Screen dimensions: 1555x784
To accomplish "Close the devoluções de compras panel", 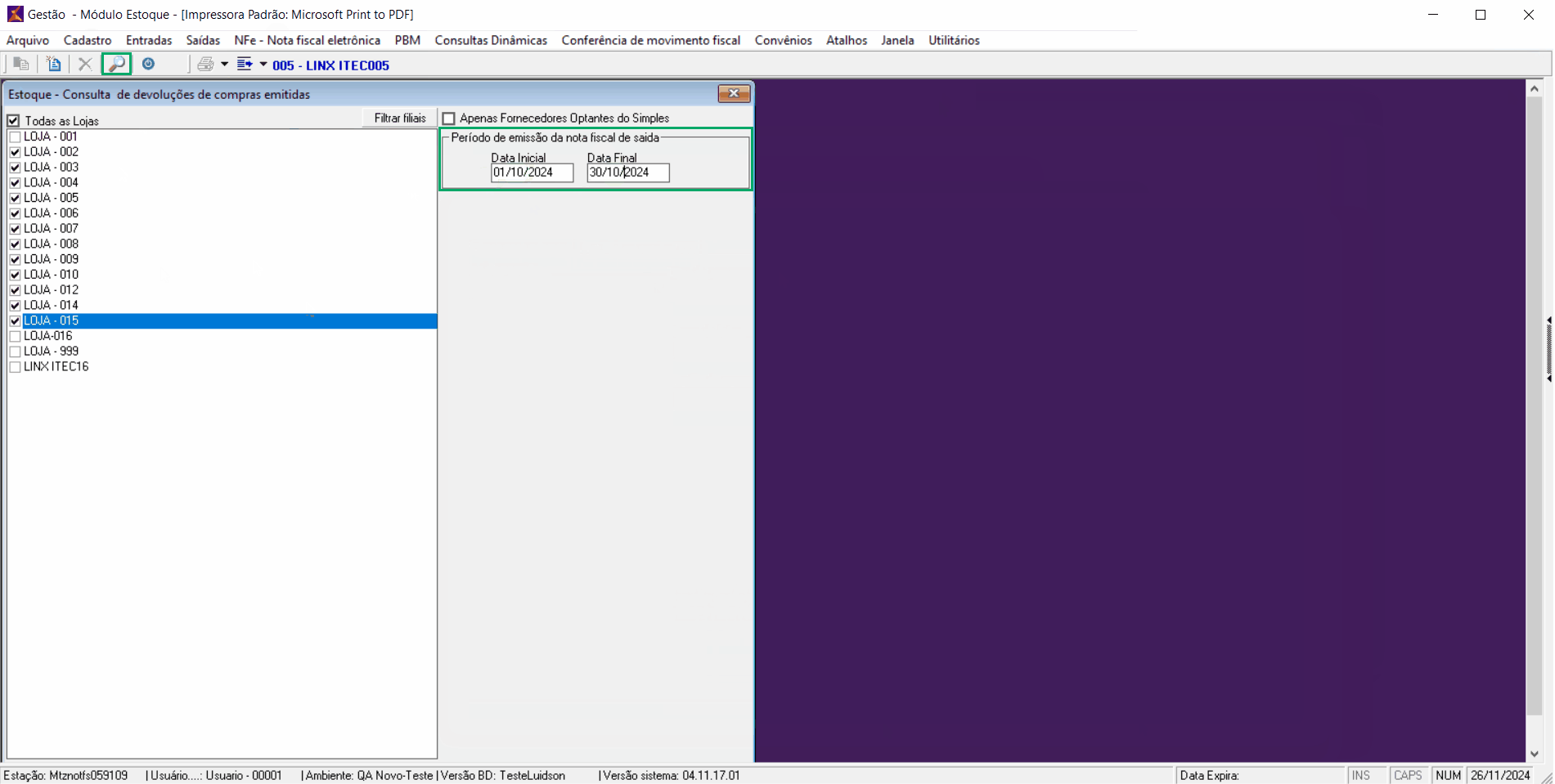I will tap(734, 94).
